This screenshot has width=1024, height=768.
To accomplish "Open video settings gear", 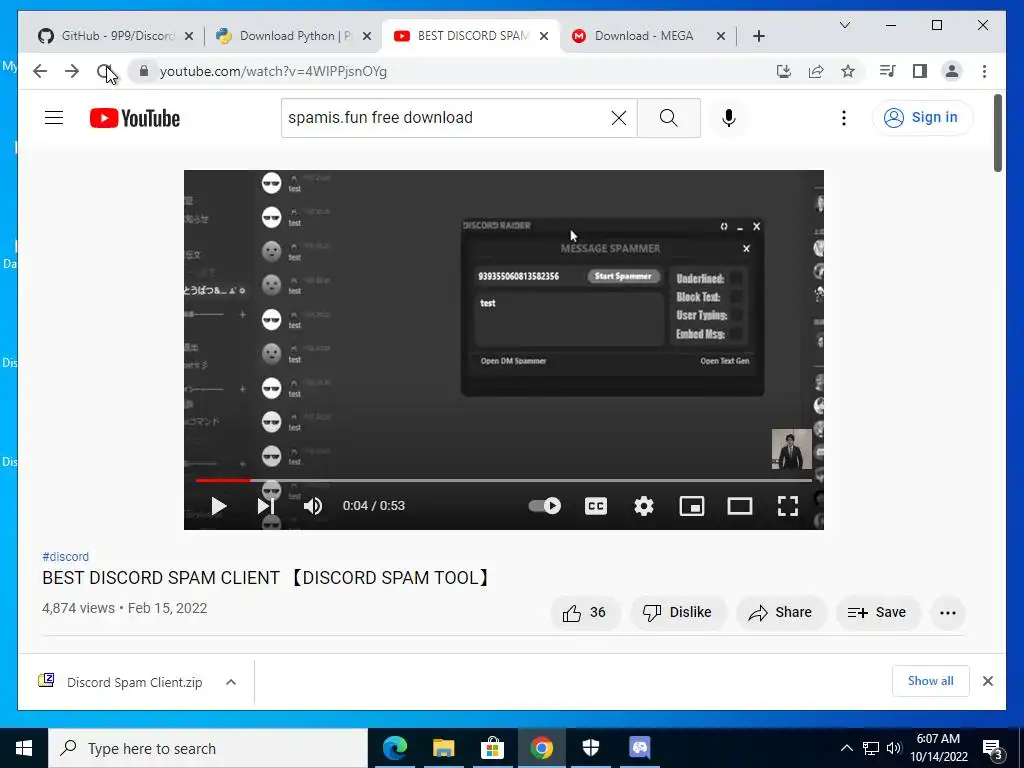I will pyautogui.click(x=644, y=506).
